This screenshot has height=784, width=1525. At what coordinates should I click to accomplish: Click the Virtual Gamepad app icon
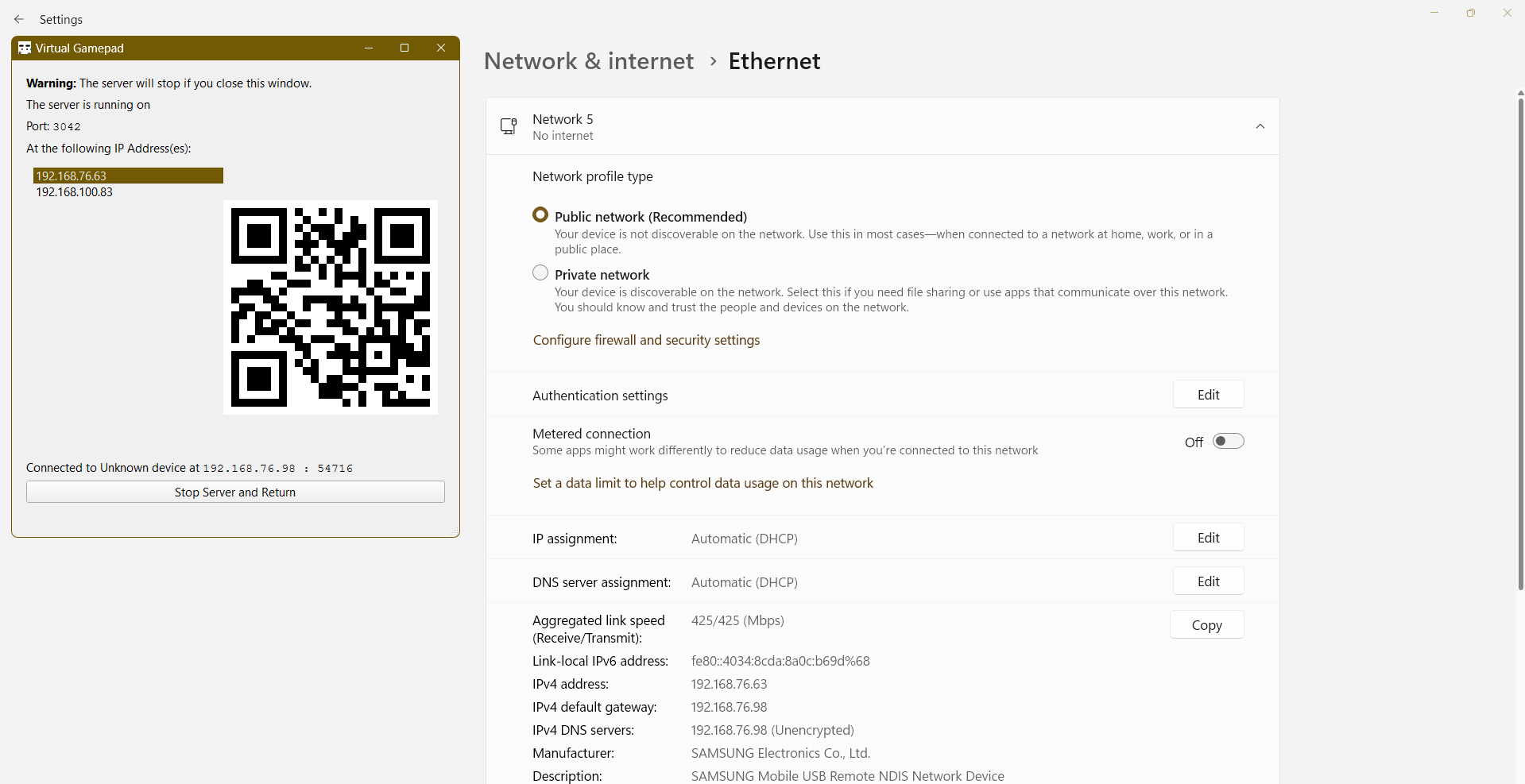25,48
